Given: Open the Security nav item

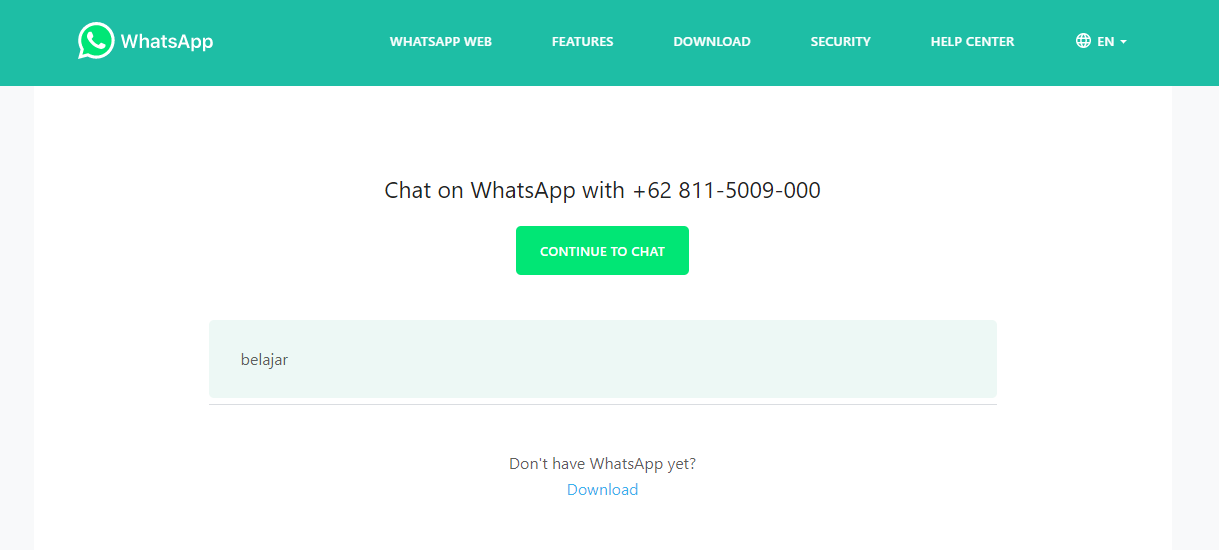Looking at the screenshot, I should 841,42.
